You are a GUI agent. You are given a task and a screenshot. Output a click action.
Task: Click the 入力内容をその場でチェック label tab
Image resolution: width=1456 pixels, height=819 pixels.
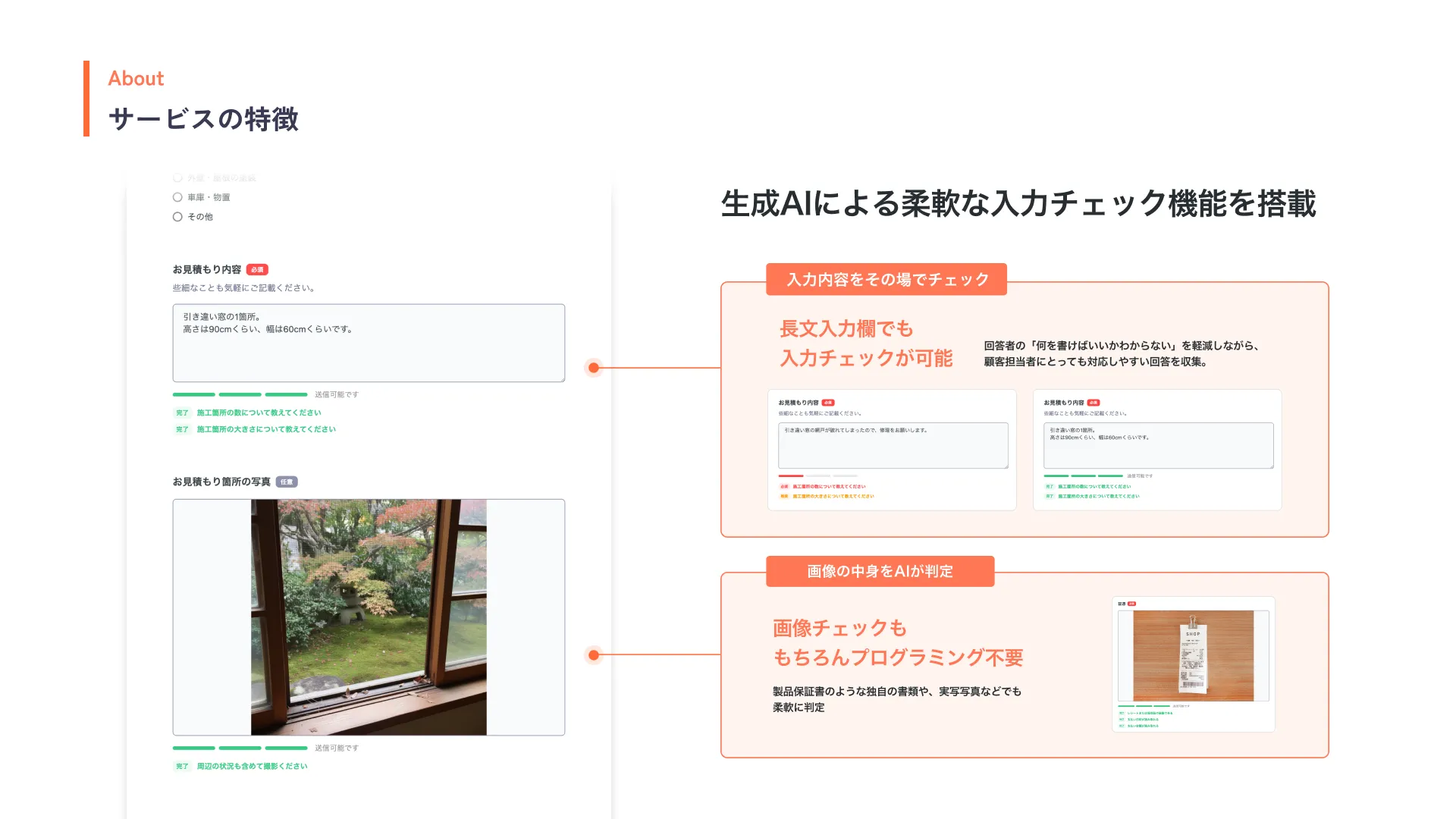pos(886,280)
